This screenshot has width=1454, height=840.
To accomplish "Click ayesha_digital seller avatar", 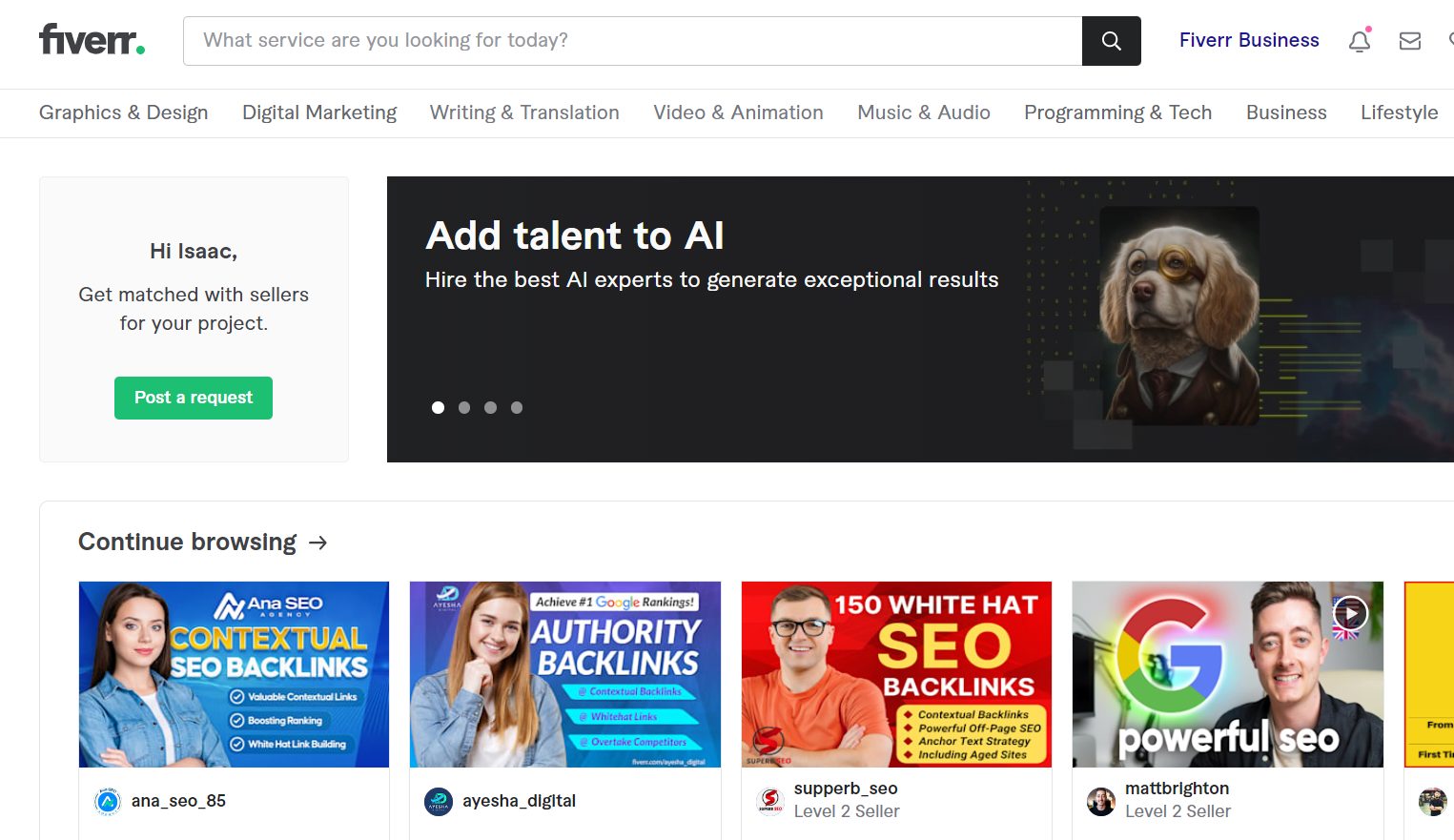I will 439,801.
